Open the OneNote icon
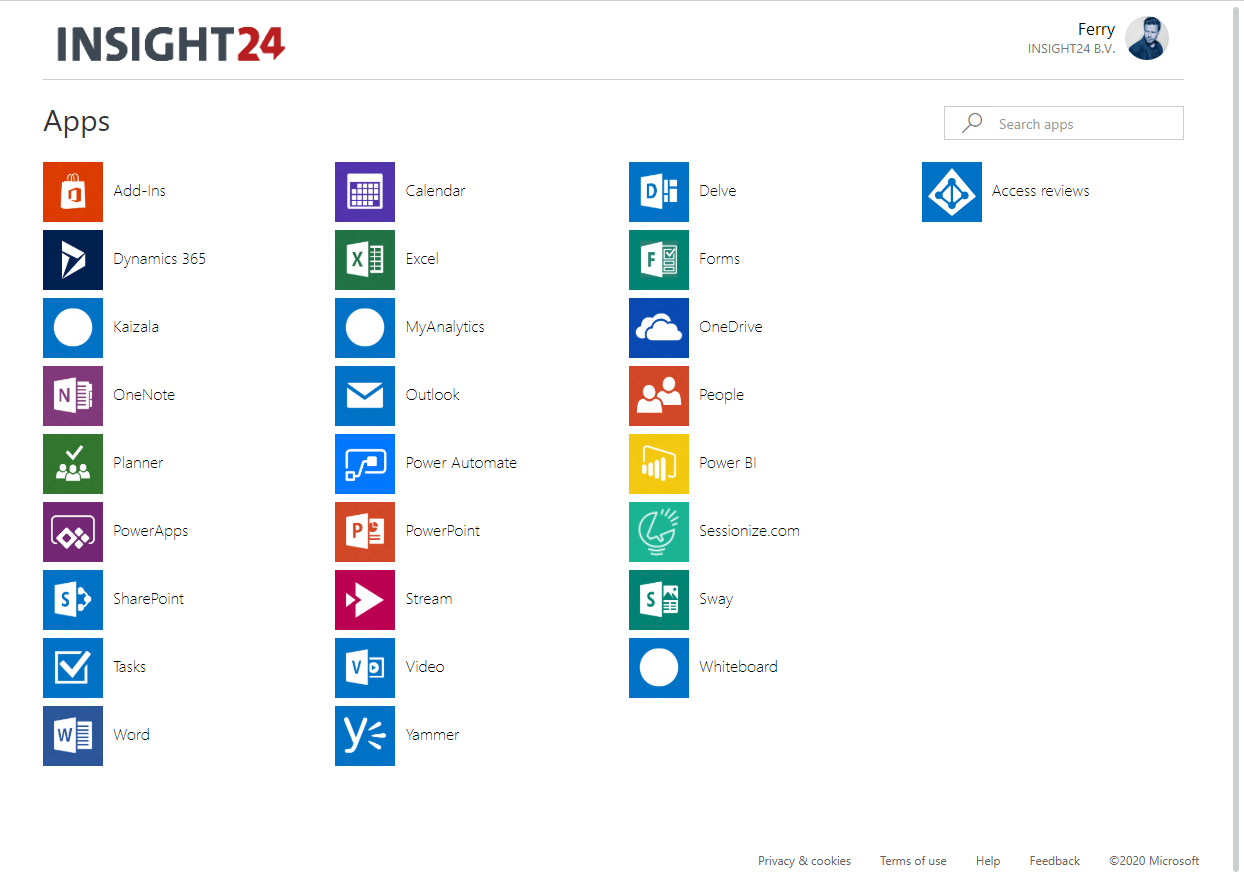Screen dimensions: 1244x878 tap(73, 396)
